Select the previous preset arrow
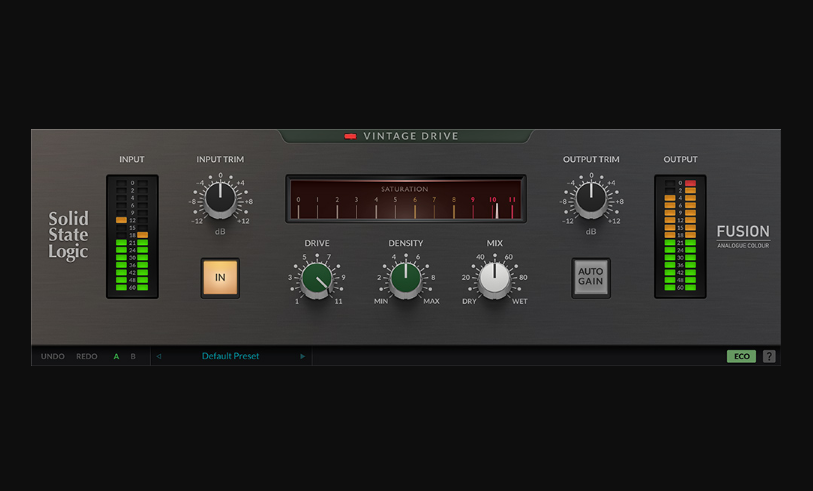This screenshot has width=813, height=491. pos(159,356)
